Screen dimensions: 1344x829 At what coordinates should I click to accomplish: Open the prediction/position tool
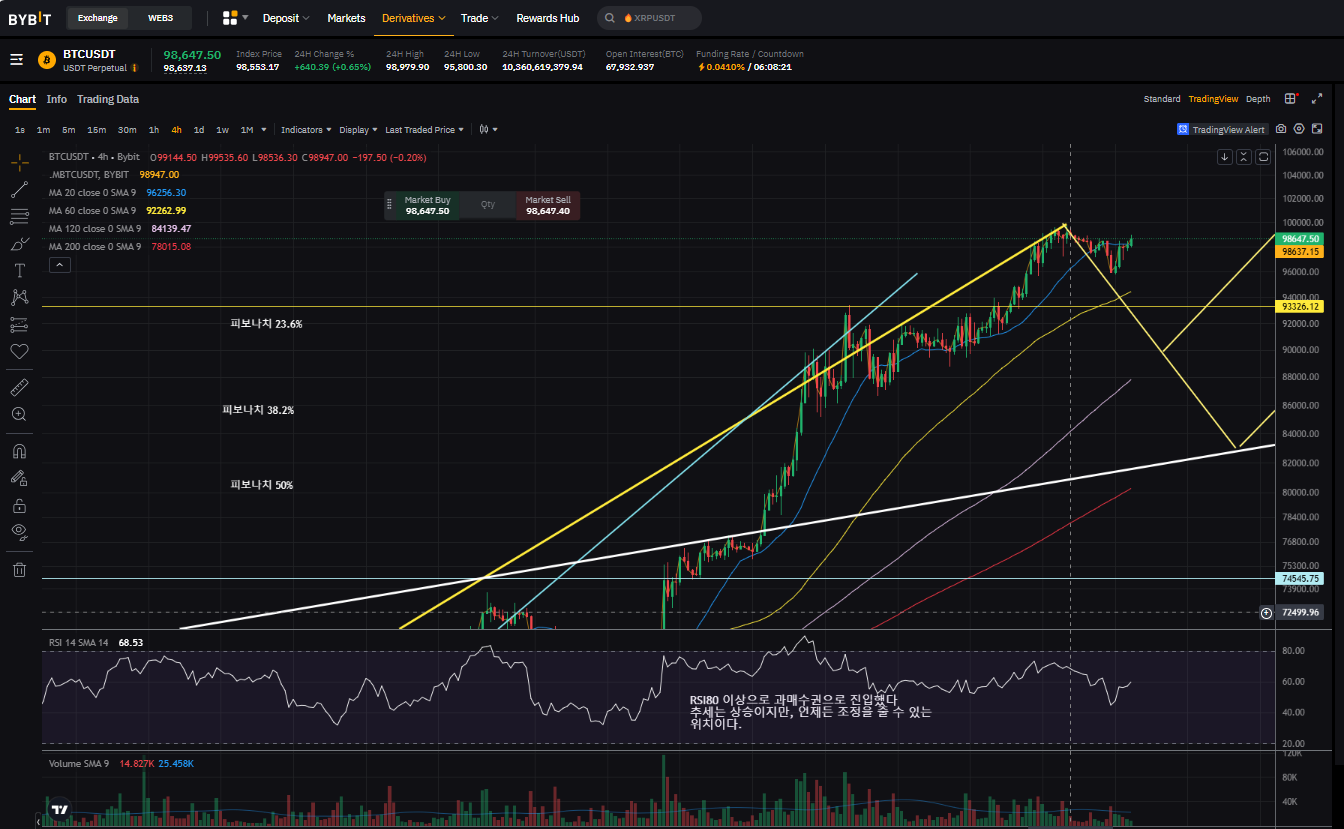[x=19, y=324]
